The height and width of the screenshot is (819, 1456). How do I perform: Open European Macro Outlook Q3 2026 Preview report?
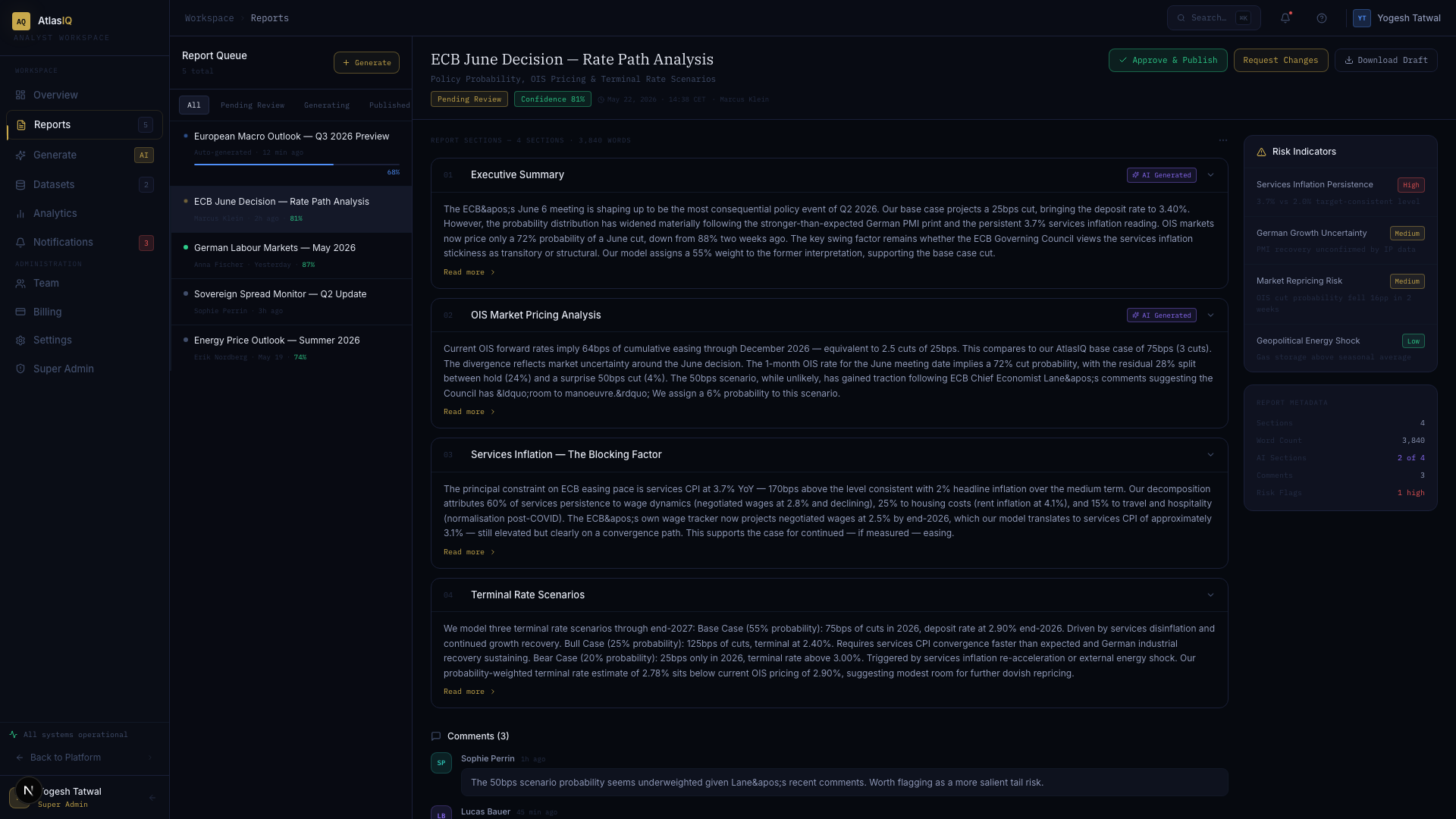pyautogui.click(x=291, y=154)
